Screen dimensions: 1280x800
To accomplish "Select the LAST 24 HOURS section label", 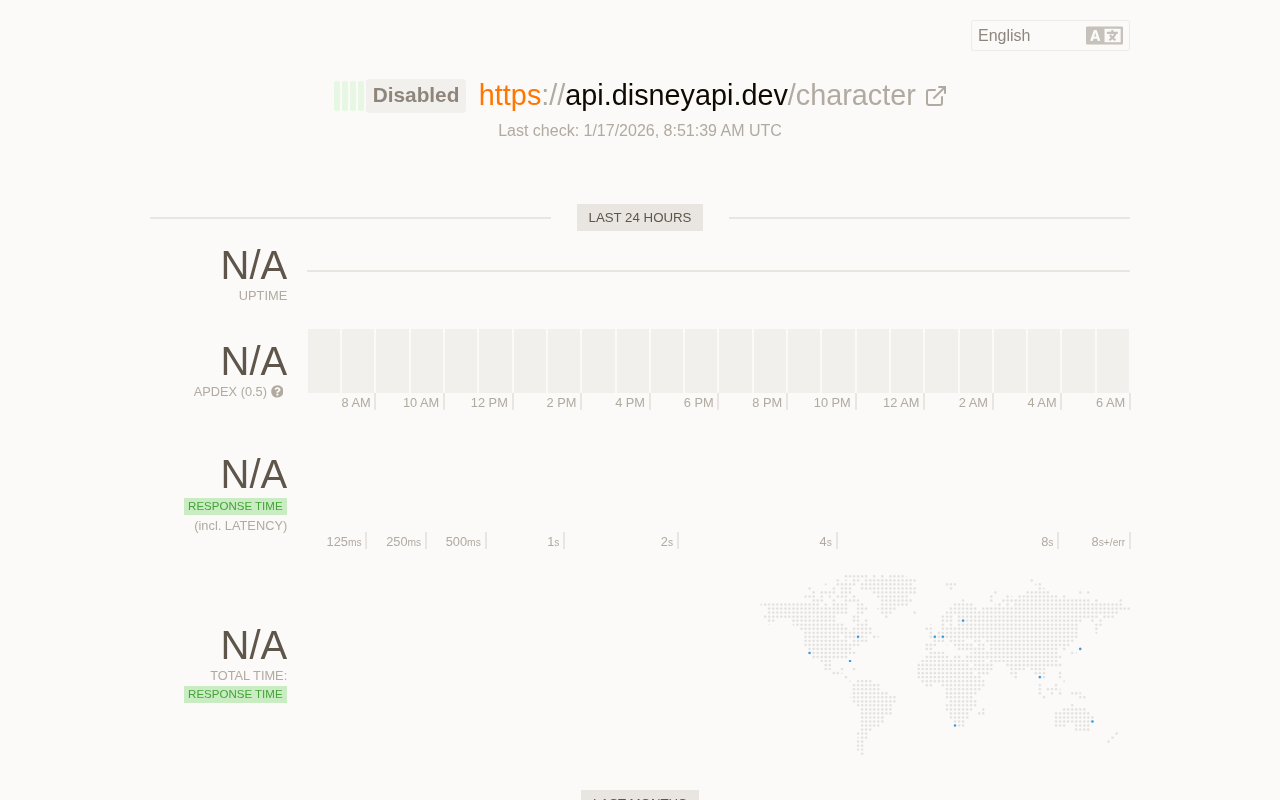I will click(x=640, y=218).
